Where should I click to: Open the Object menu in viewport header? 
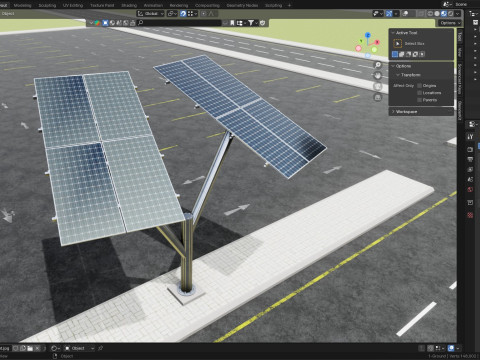coord(8,13)
